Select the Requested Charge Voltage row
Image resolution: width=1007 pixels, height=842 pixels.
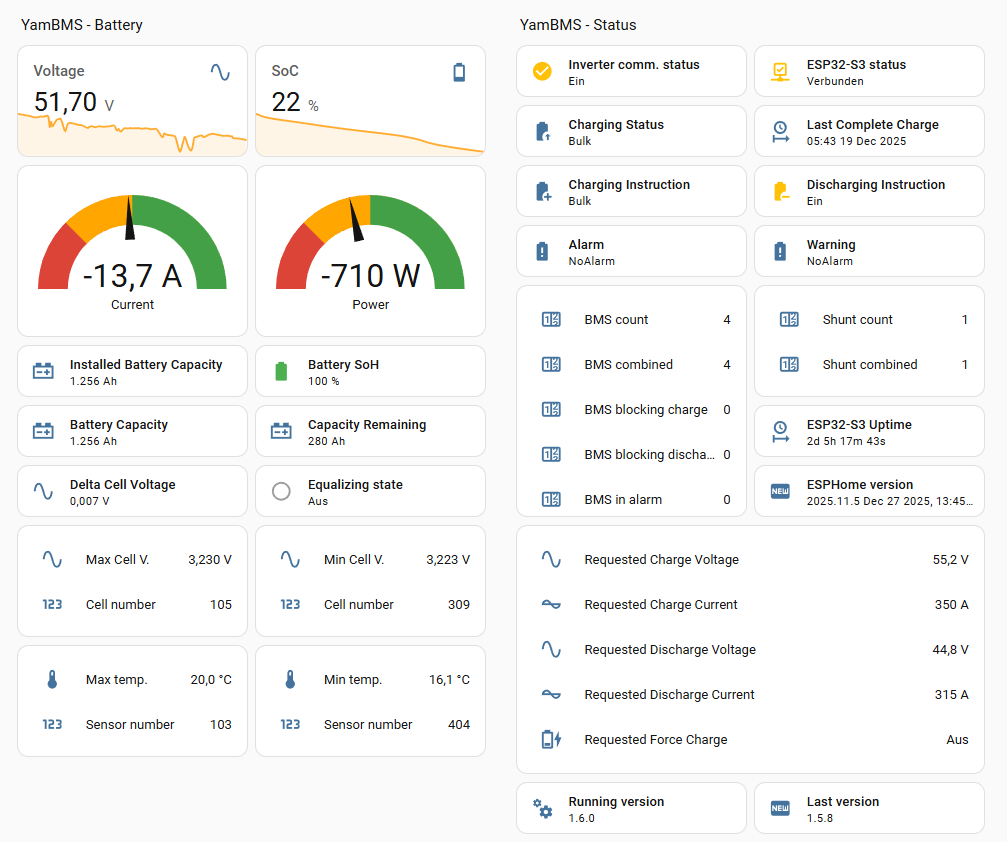click(750, 560)
